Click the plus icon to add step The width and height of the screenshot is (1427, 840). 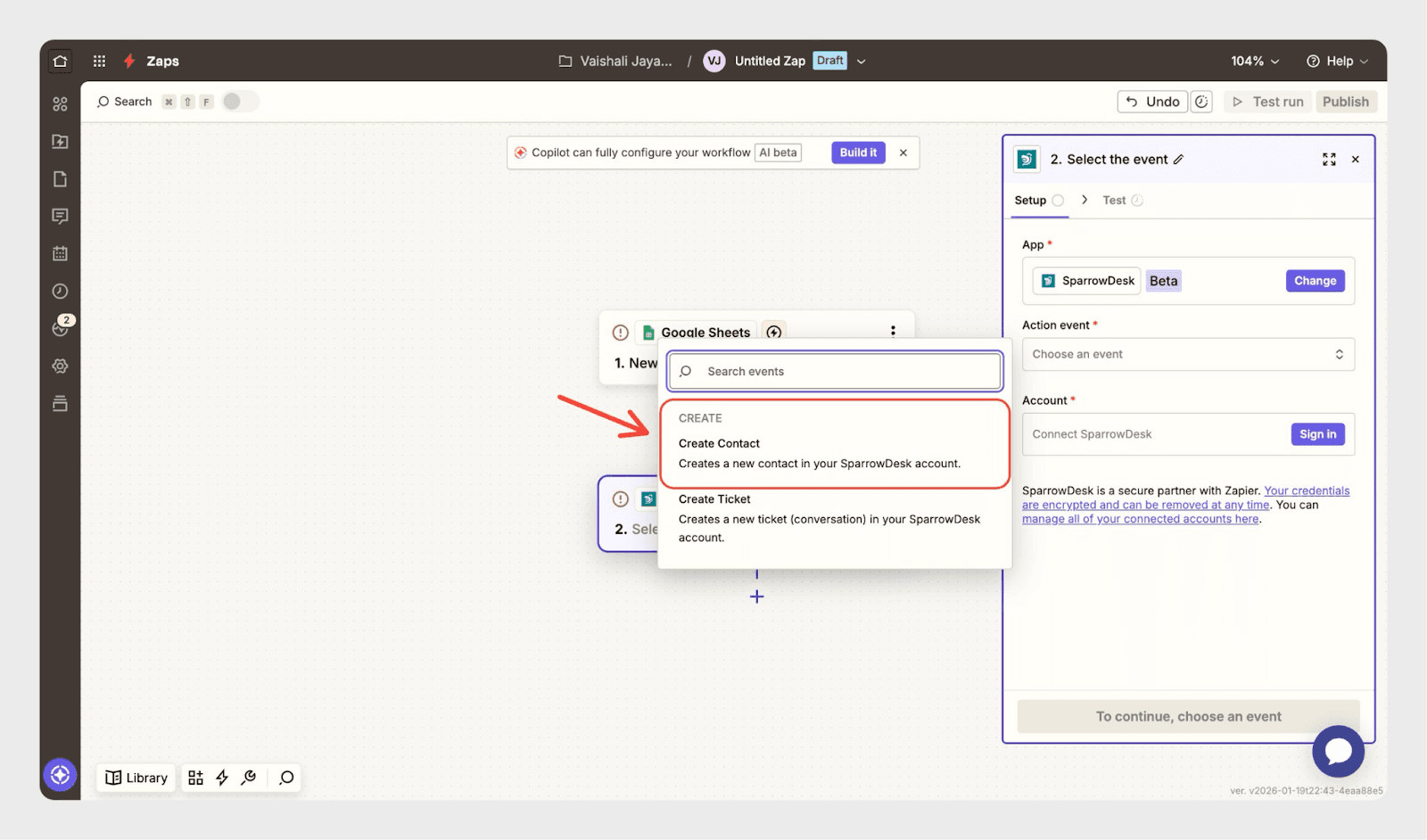[756, 597]
